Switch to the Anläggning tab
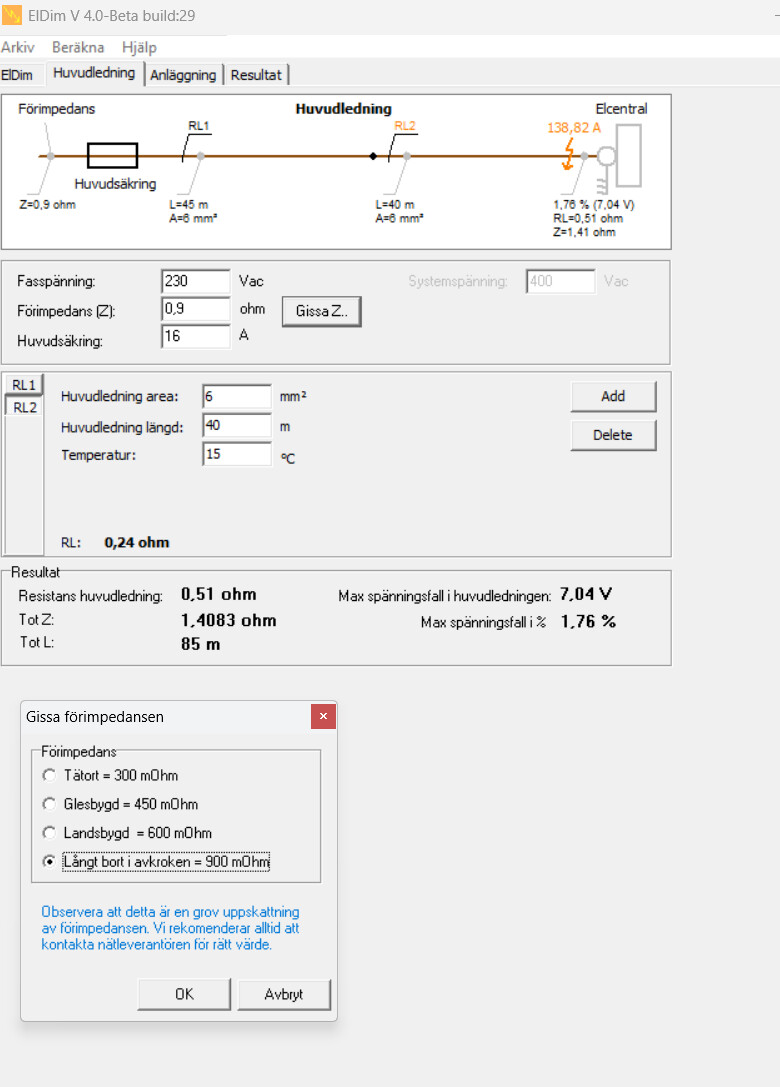This screenshot has width=780, height=1087. click(x=183, y=75)
